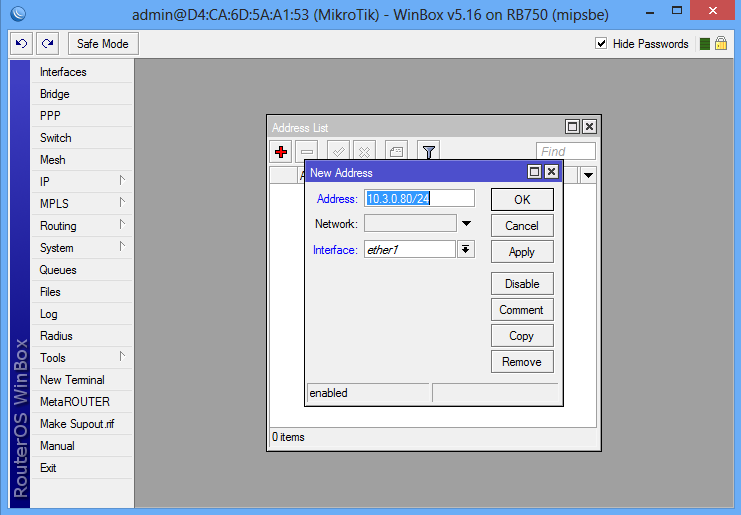The height and width of the screenshot is (515, 741).
Task: Click the Address input field
Action: tap(419, 198)
